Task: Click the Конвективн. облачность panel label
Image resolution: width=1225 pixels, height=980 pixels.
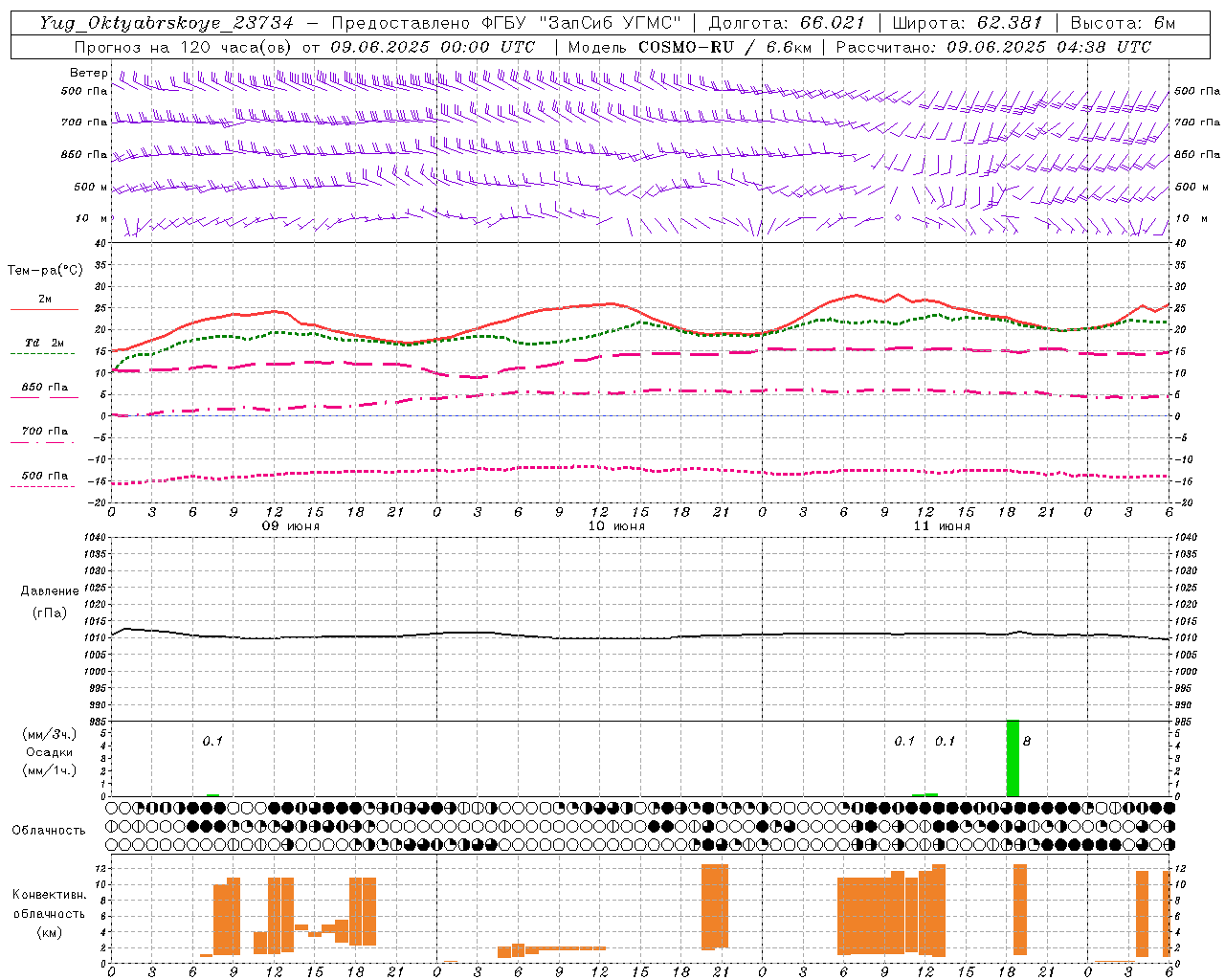Action: (x=49, y=904)
